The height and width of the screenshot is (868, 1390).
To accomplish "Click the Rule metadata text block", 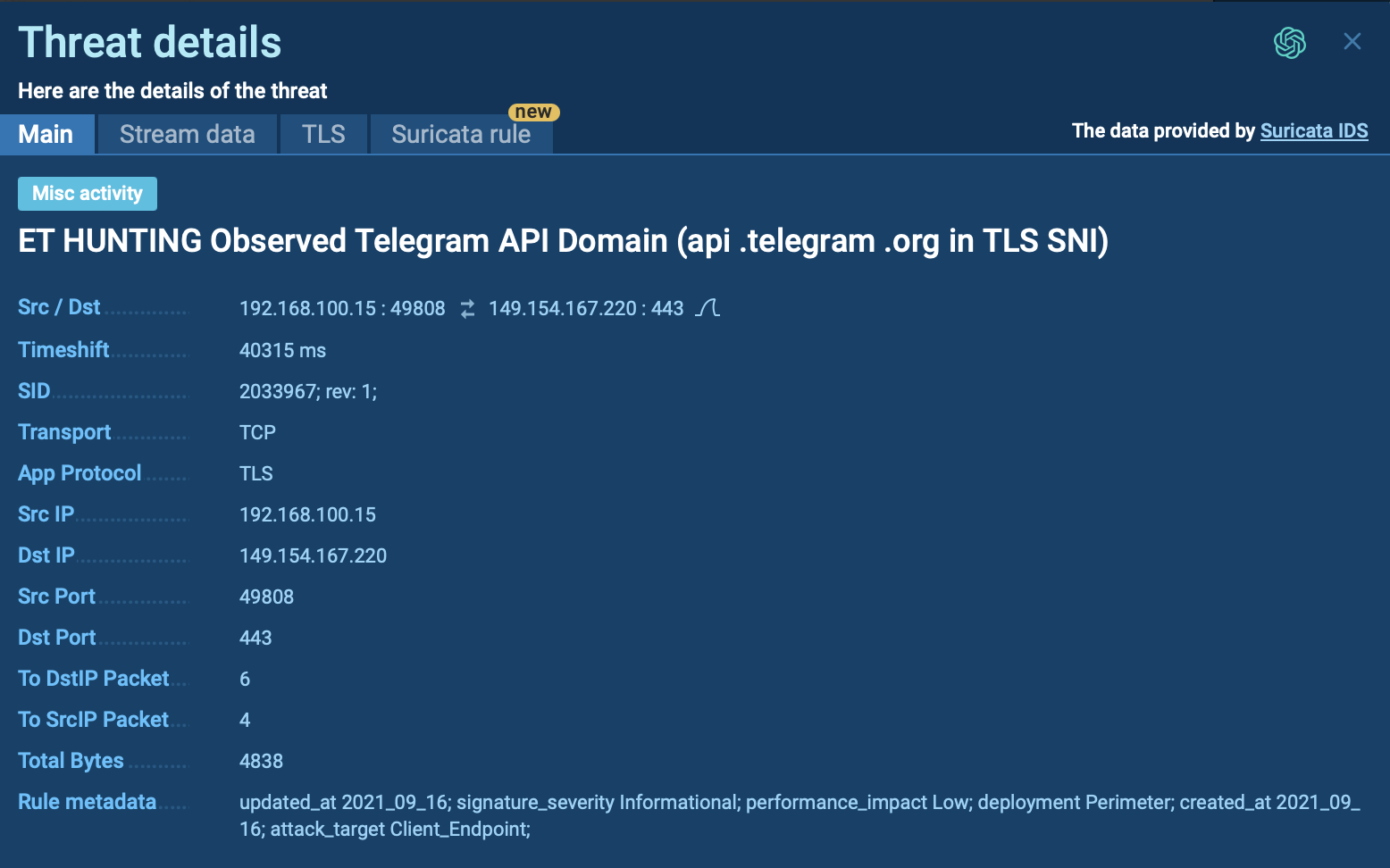I will (x=800, y=815).
